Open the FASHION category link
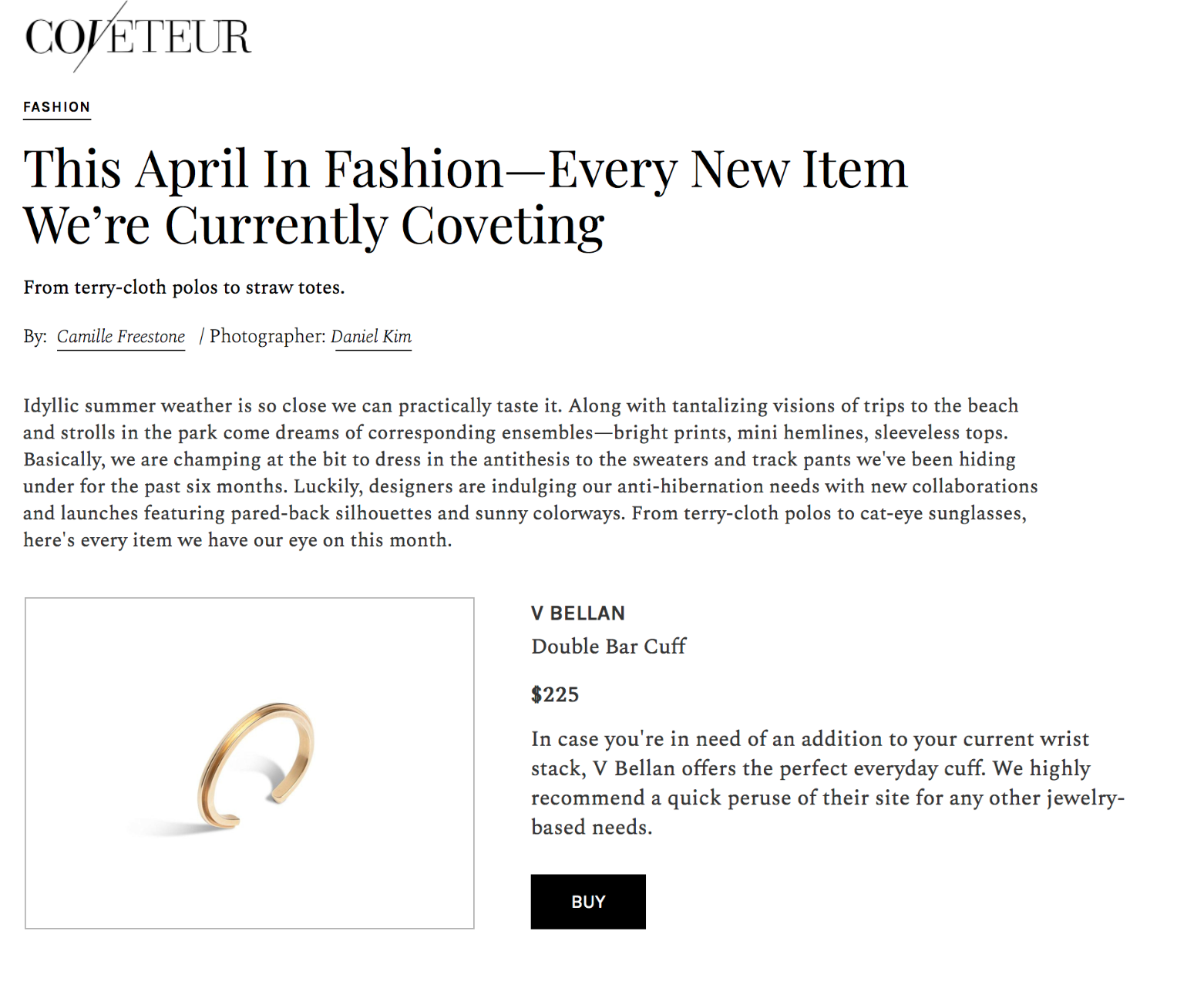This screenshot has height=988, width=1204. [56, 107]
